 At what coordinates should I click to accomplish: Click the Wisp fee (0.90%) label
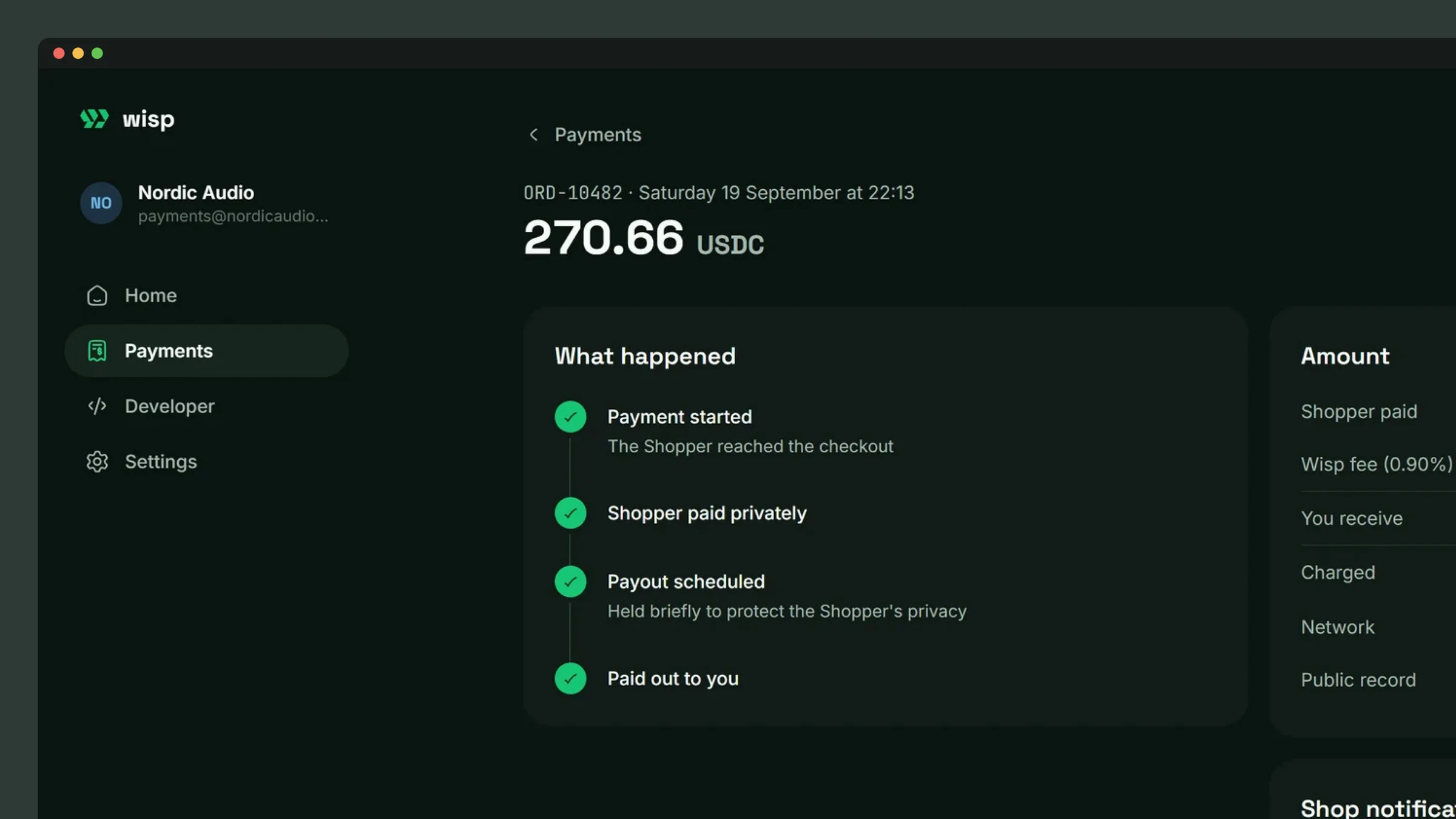1377,464
